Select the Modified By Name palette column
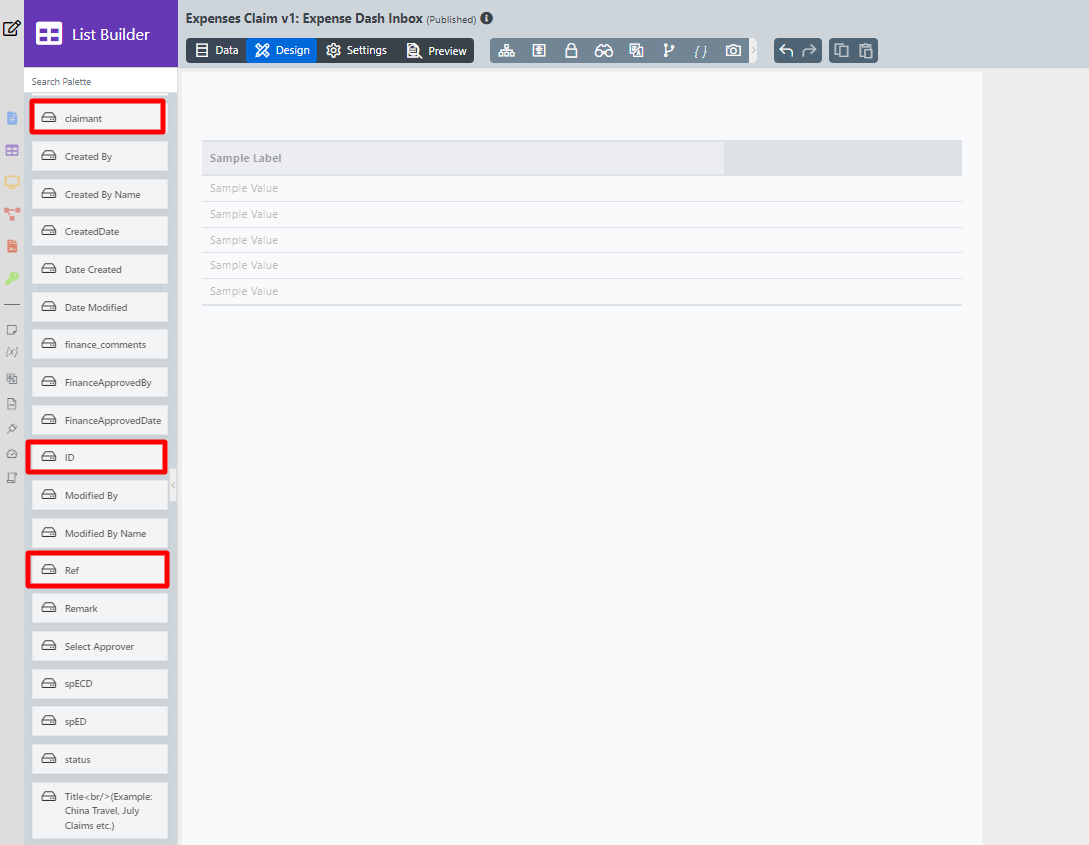Screen dimensions: 1089x845 [x=100, y=533]
